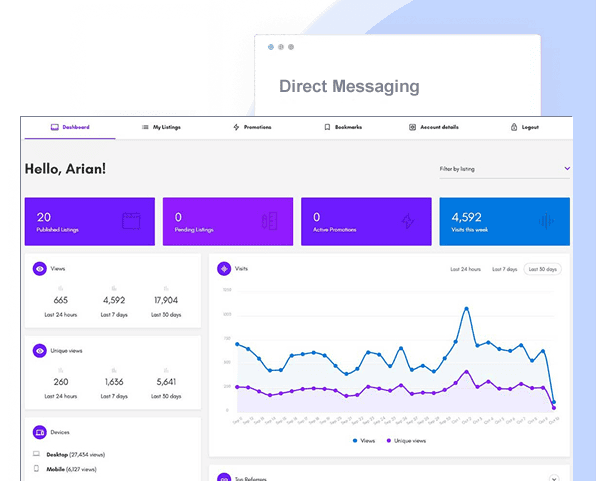Screen dimensions: 597x481
Task: Click the Dashboard monitor icon
Action: click(x=55, y=127)
